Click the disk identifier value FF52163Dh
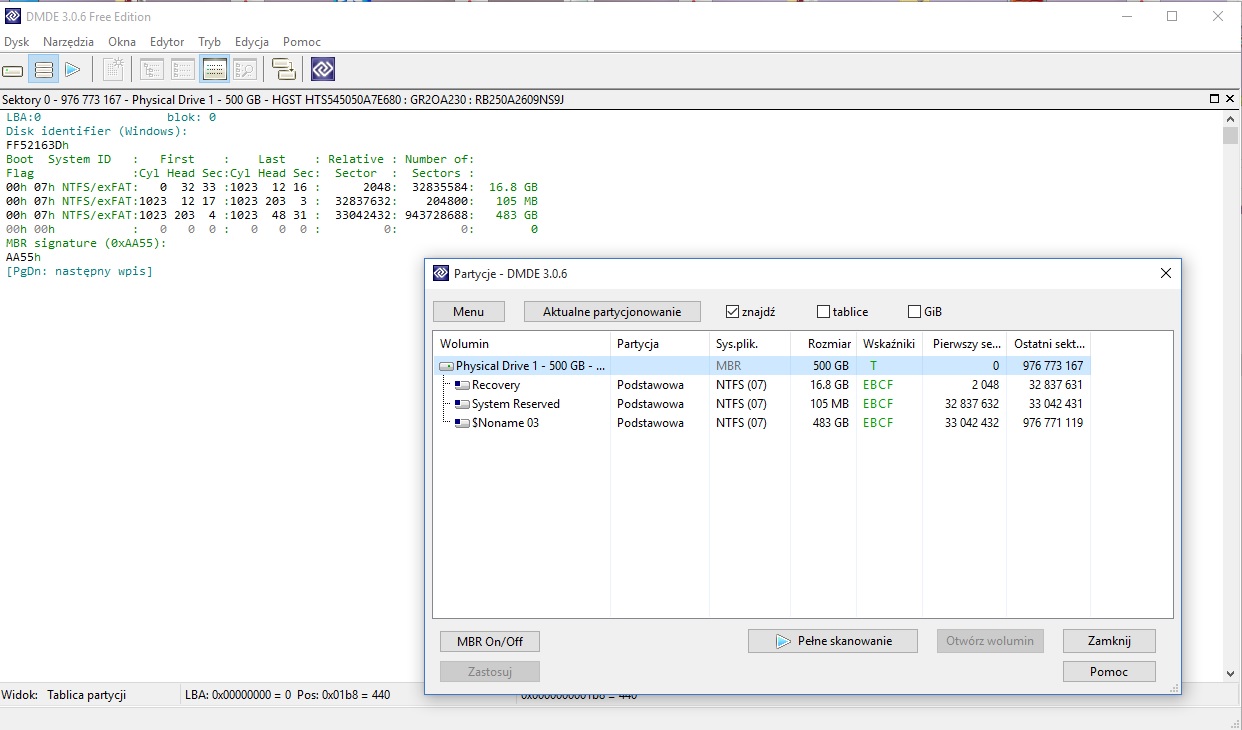This screenshot has height=730, width=1242. pos(37,145)
